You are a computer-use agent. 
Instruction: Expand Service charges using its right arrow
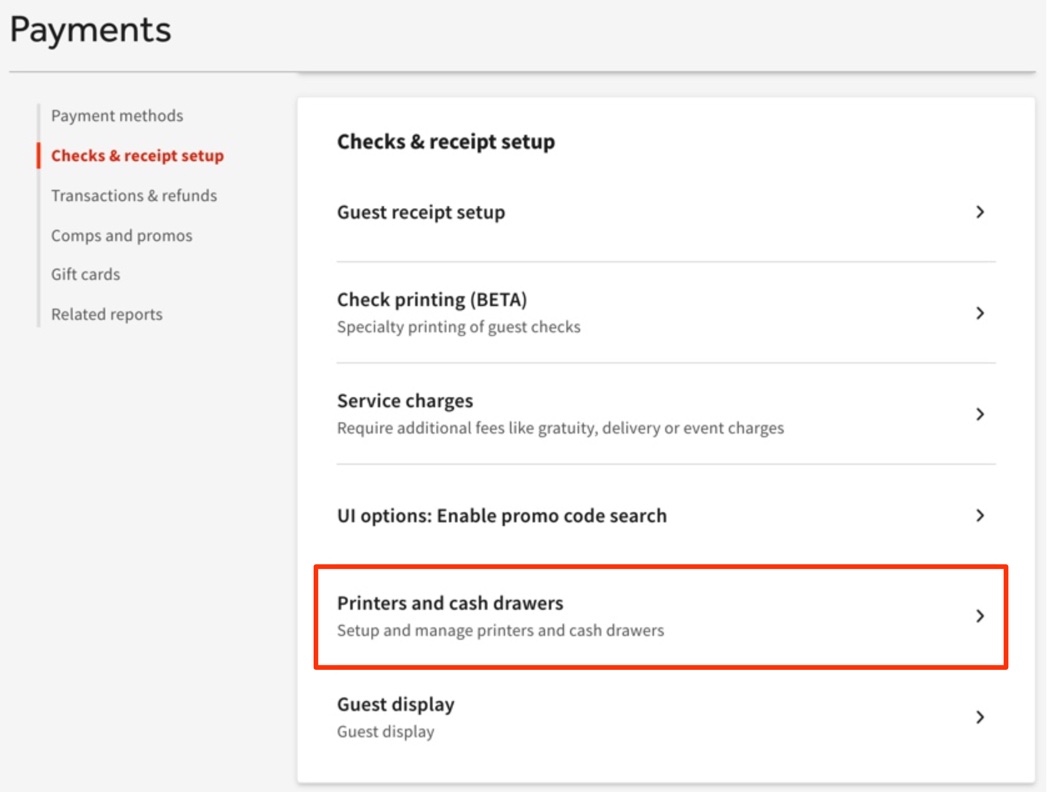pos(980,414)
